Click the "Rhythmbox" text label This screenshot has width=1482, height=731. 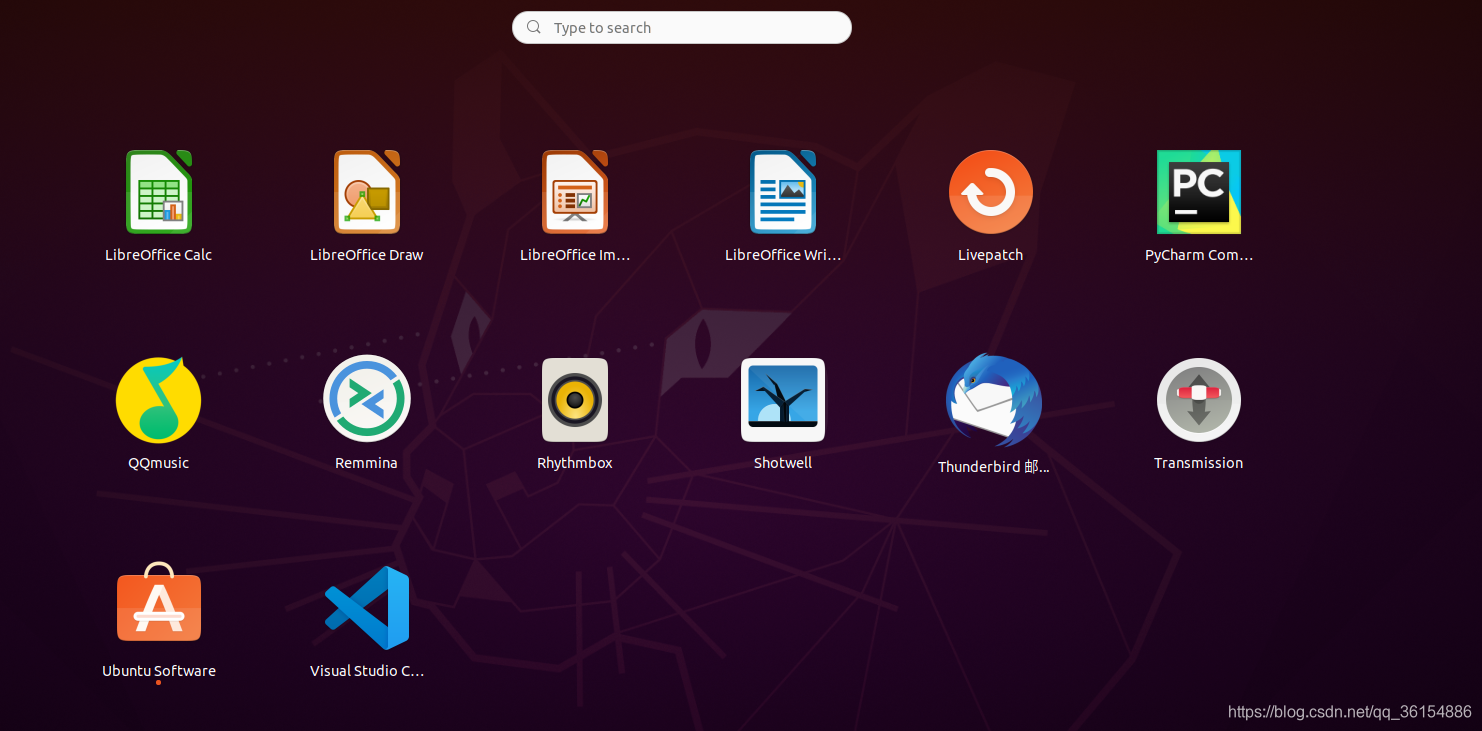point(575,463)
